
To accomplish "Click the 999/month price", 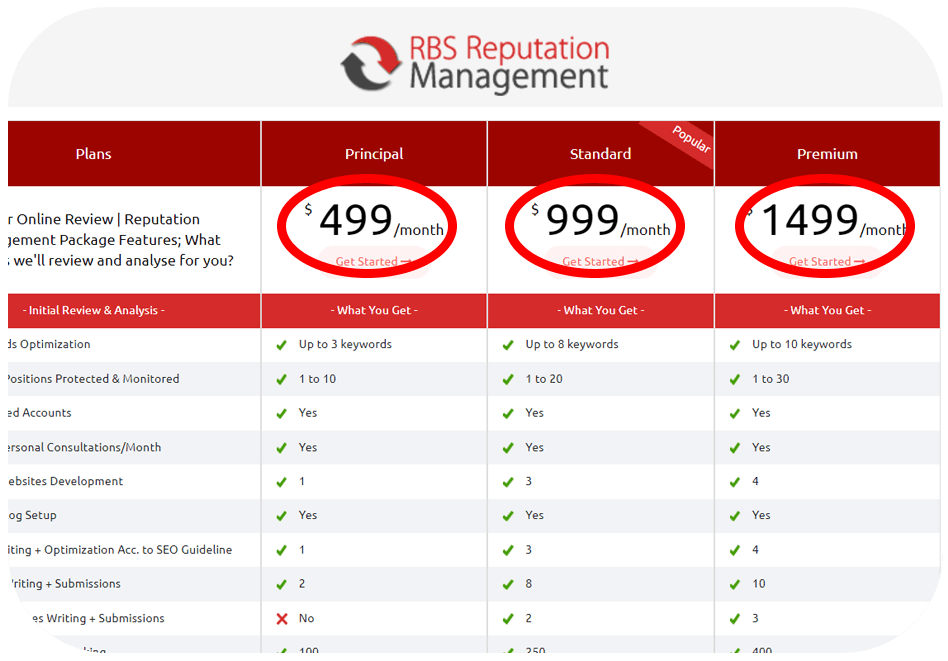I will point(600,220).
